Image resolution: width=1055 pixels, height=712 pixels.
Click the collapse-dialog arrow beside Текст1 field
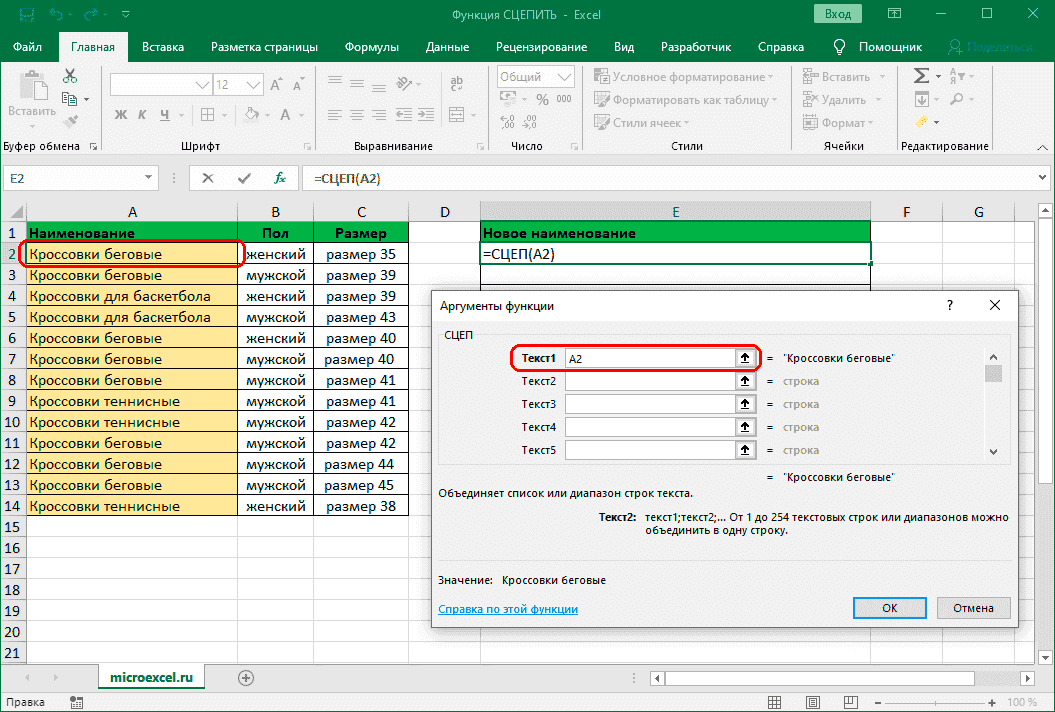[x=745, y=358]
